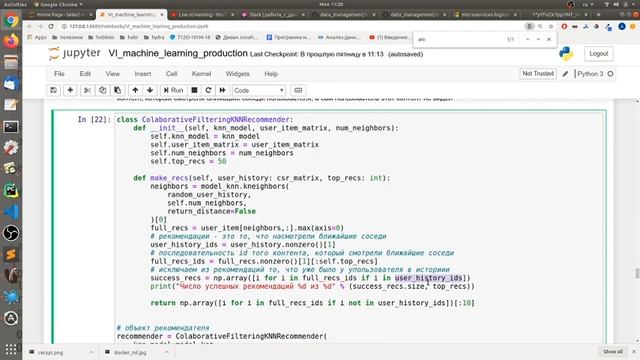
Task: Run the selected cell
Action: [x=173, y=90]
